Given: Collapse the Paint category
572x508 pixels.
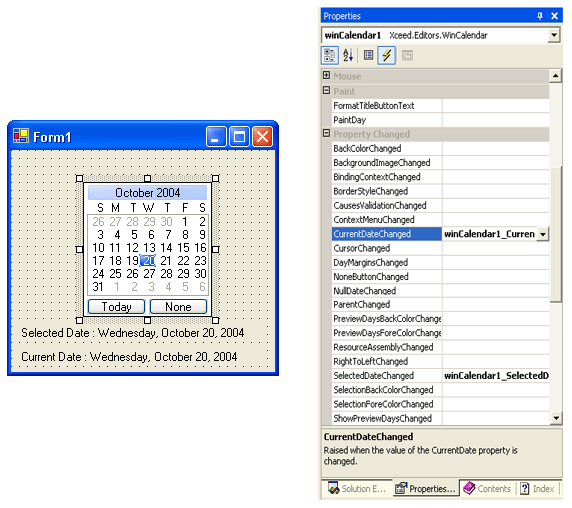Looking at the screenshot, I should pos(326,90).
